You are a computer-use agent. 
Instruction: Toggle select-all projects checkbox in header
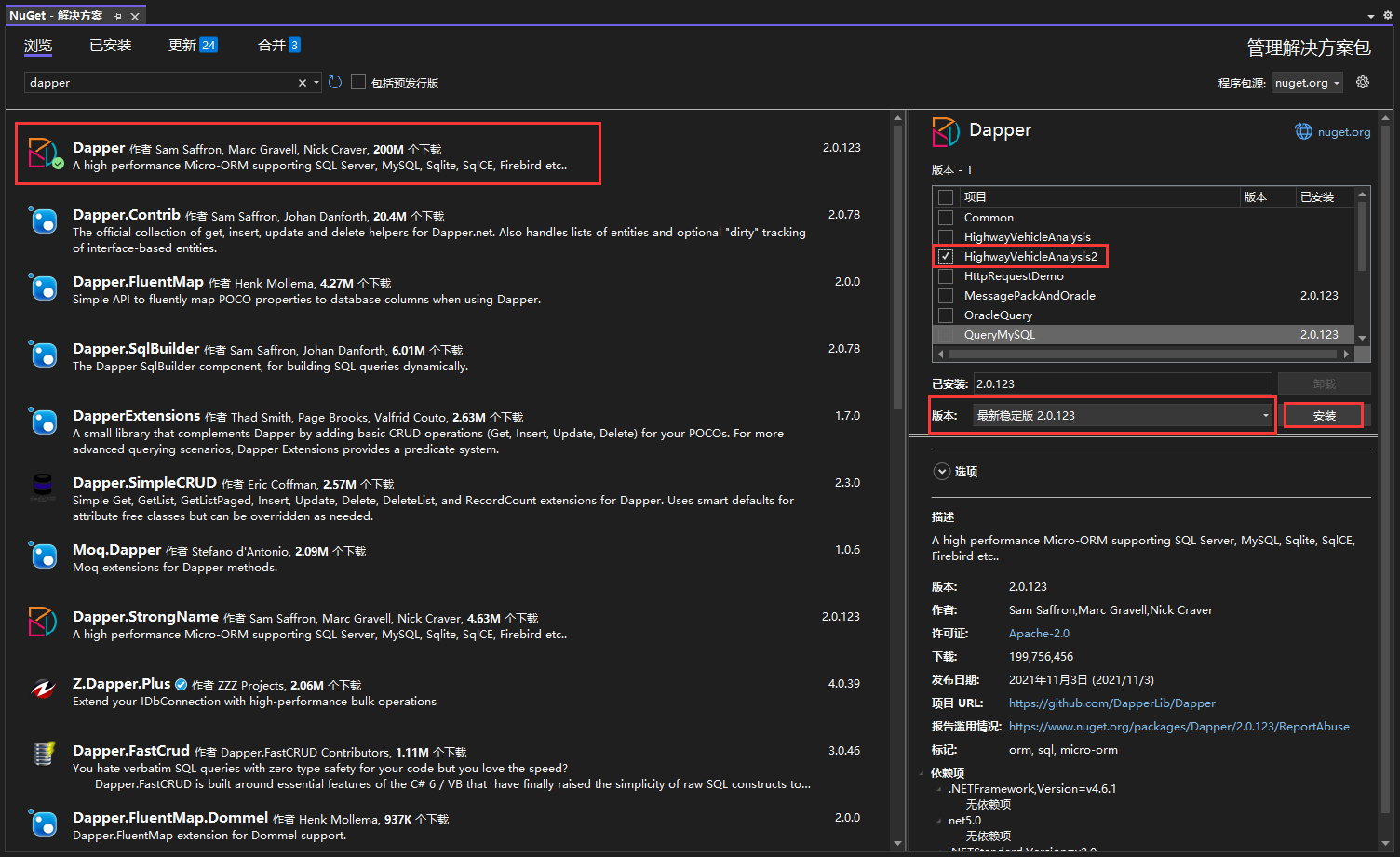click(x=946, y=197)
